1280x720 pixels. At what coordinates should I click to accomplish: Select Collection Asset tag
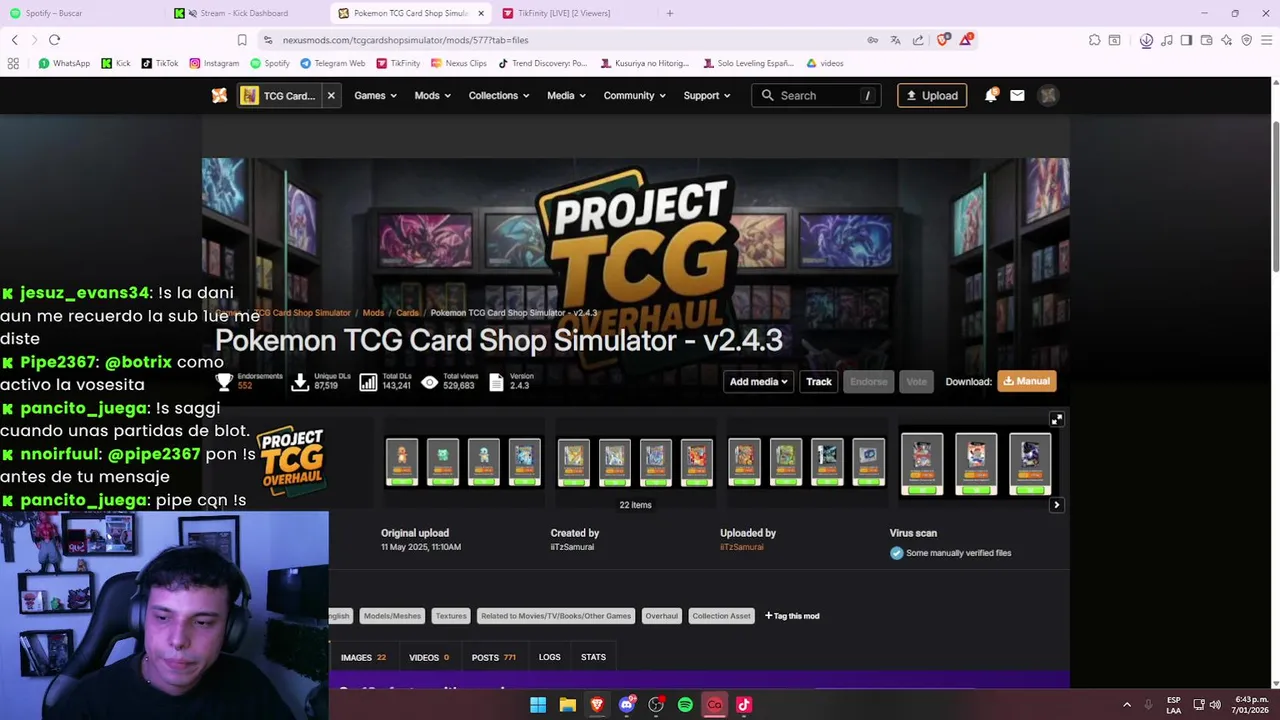coord(721,616)
